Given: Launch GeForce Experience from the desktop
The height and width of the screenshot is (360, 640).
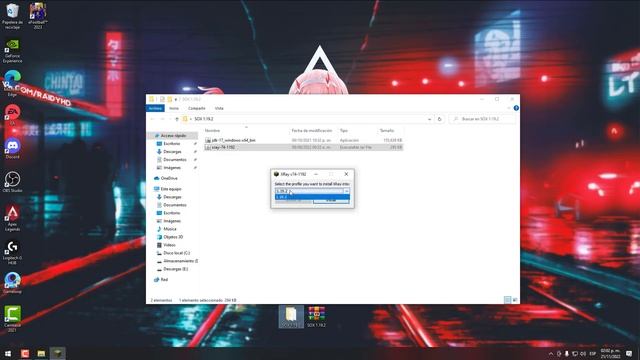Looking at the screenshot, I should click(x=12, y=51).
